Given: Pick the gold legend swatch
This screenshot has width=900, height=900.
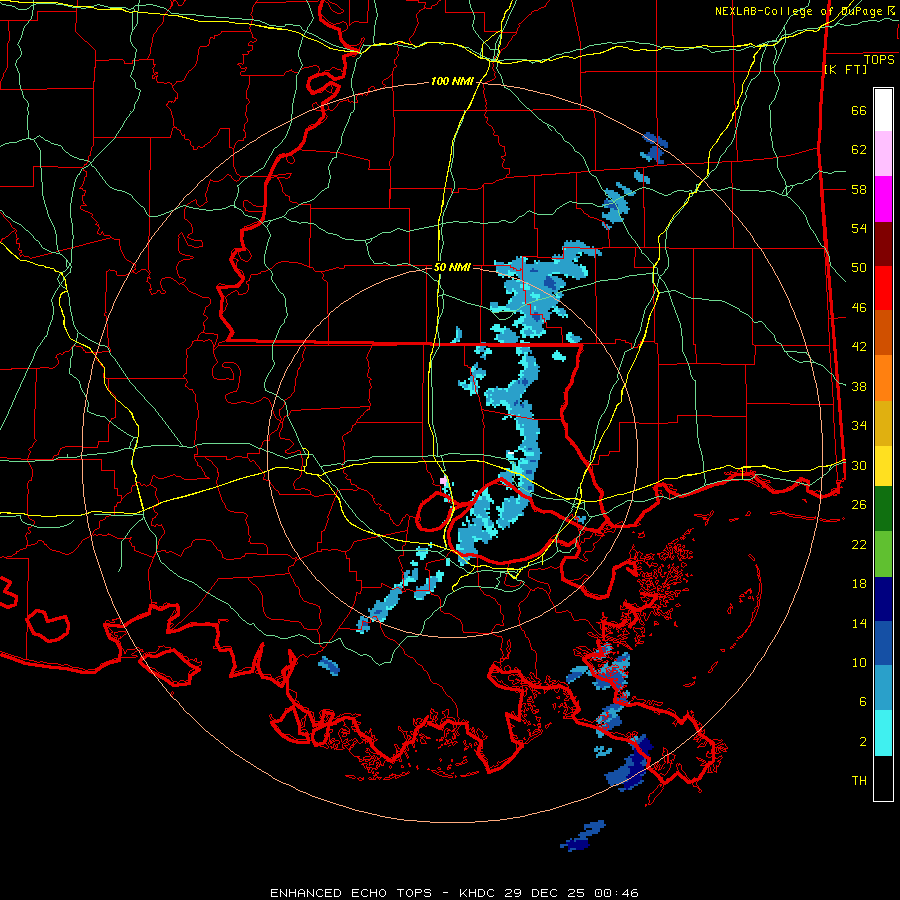Looking at the screenshot, I should [883, 423].
